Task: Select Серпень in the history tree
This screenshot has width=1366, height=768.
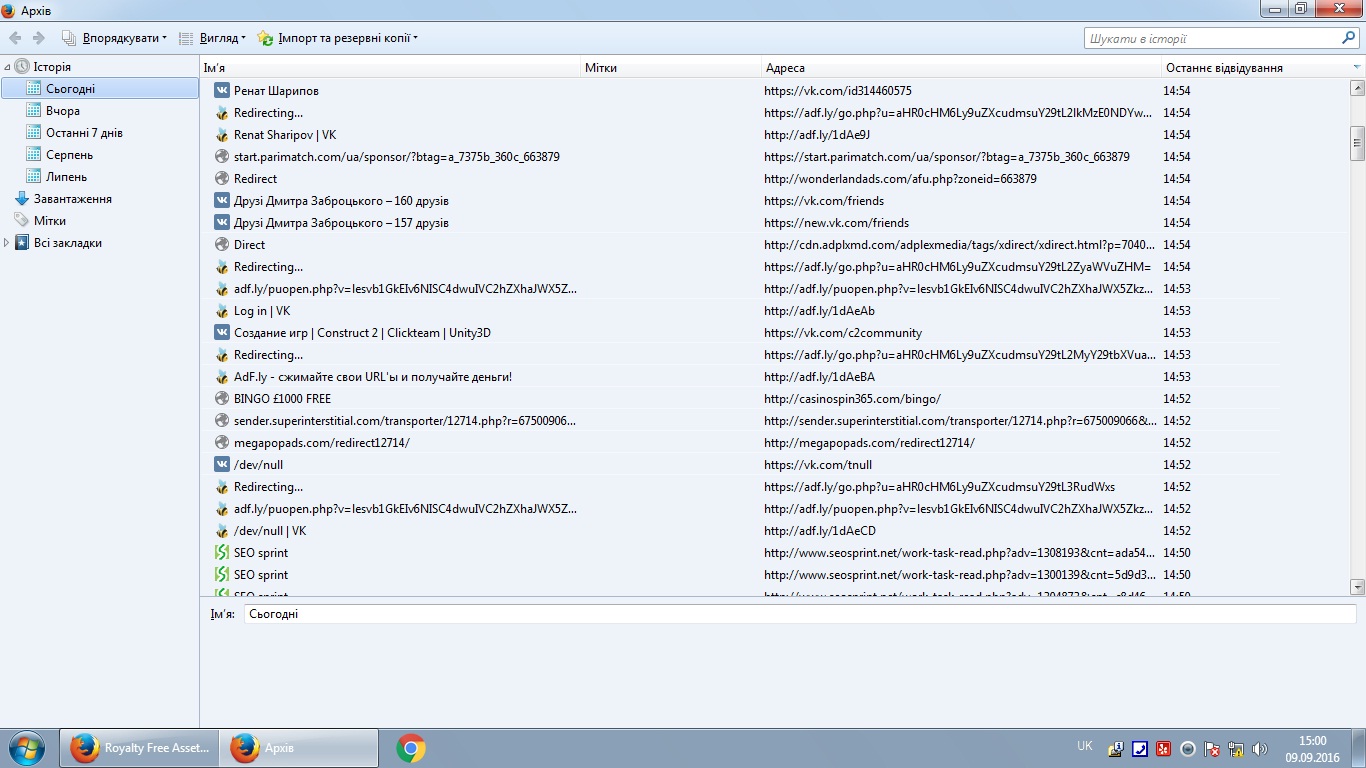Action: tap(69, 155)
